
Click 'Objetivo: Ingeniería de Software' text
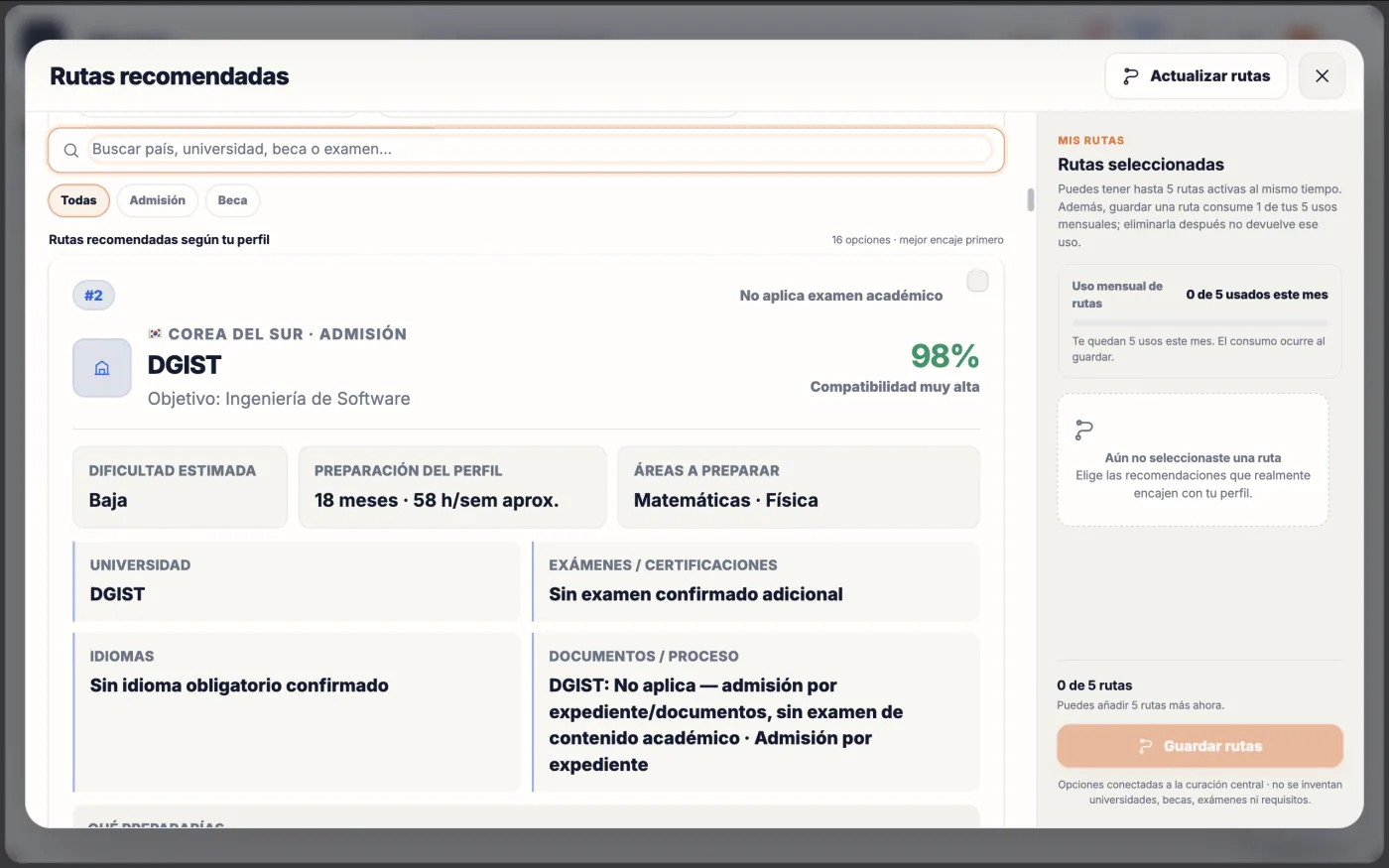279,399
